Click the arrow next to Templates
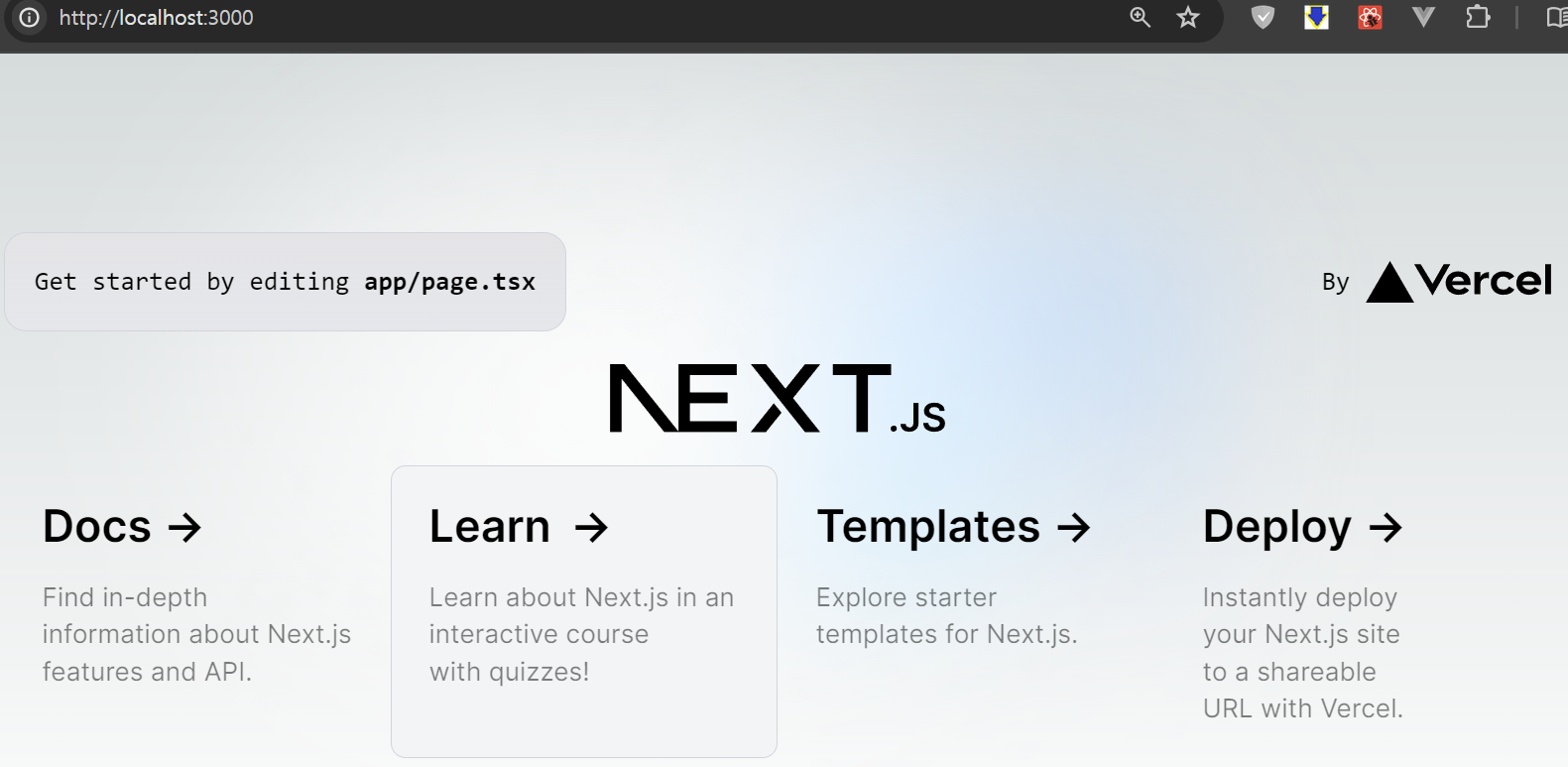The image size is (1568, 767). [x=1073, y=527]
